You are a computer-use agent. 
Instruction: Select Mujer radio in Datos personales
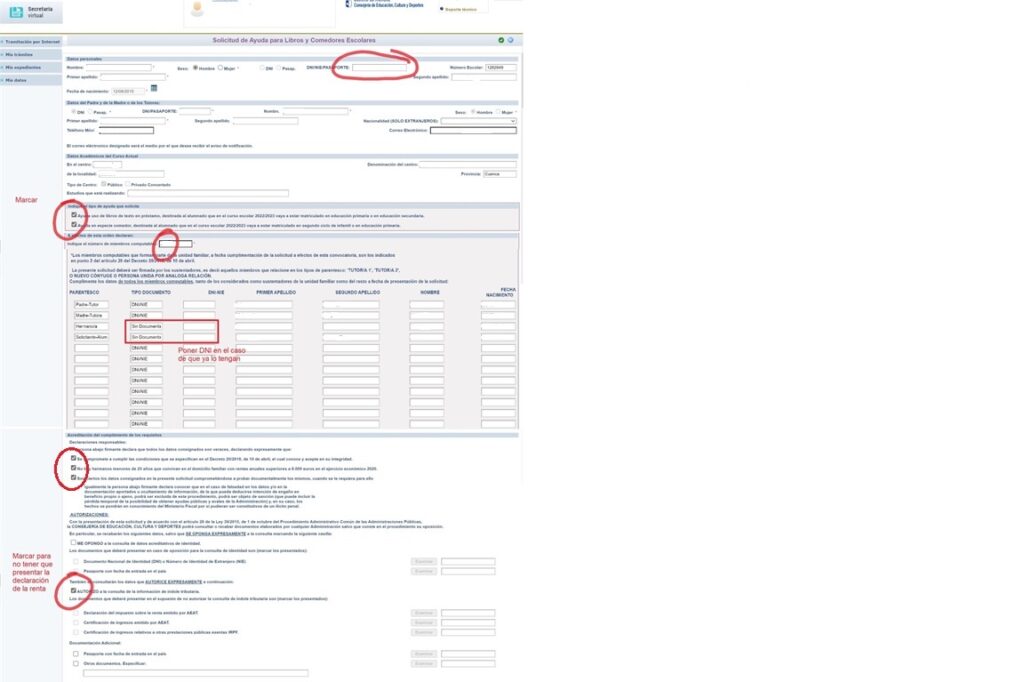point(220,68)
